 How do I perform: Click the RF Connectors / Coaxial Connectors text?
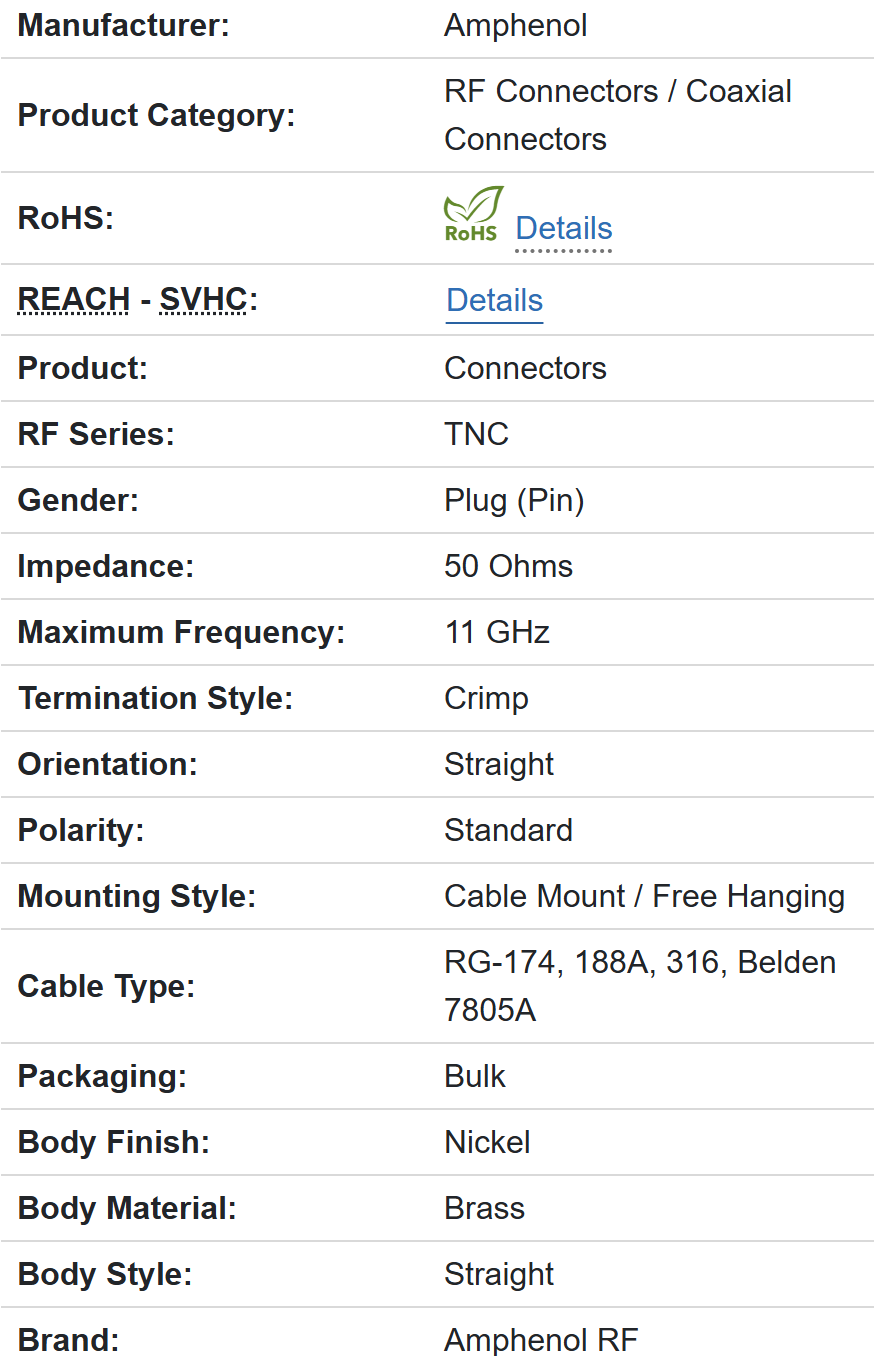pos(617,115)
